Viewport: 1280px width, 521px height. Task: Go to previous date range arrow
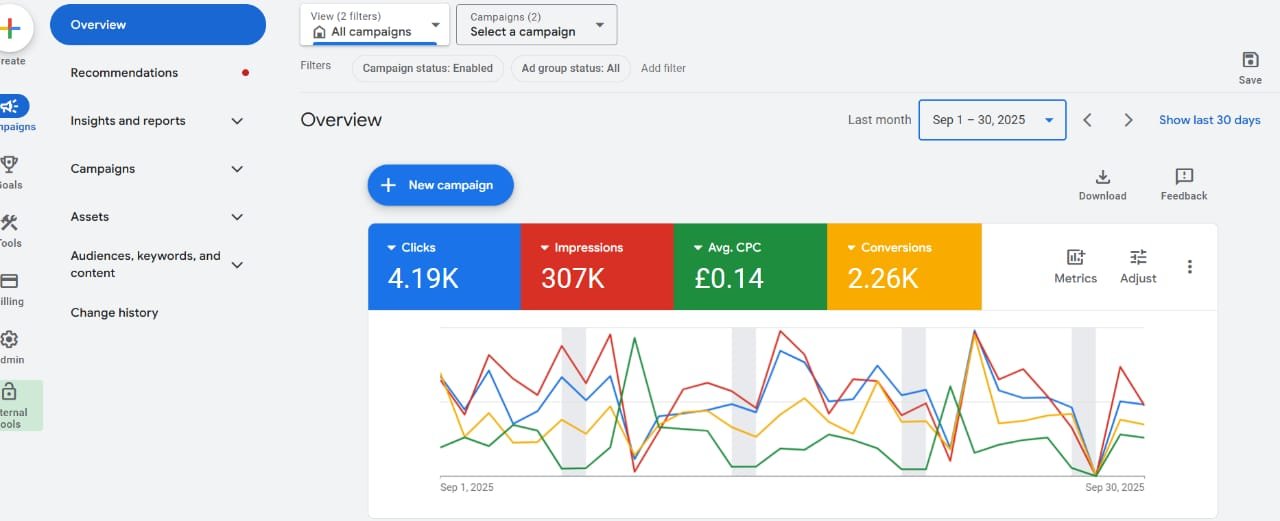click(1087, 120)
